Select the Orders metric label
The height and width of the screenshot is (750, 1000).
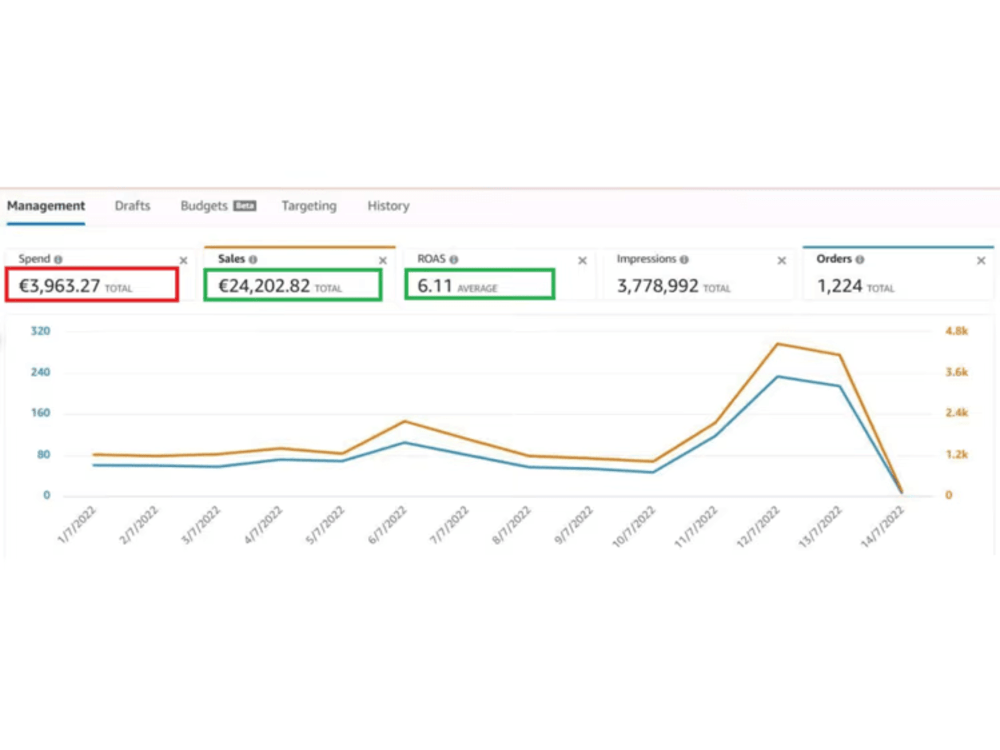click(x=834, y=259)
